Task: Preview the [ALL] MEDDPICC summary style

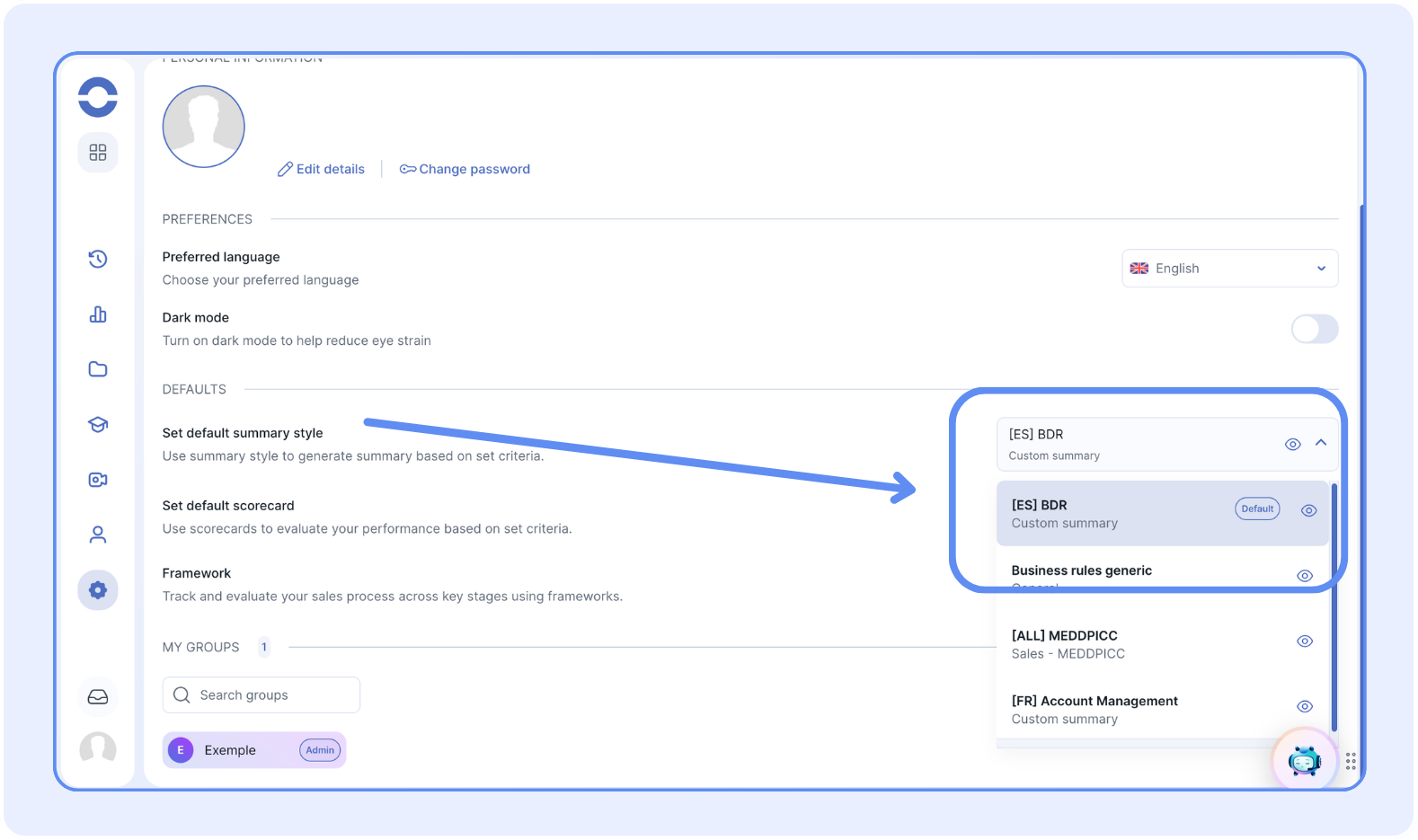Action: tap(1305, 641)
